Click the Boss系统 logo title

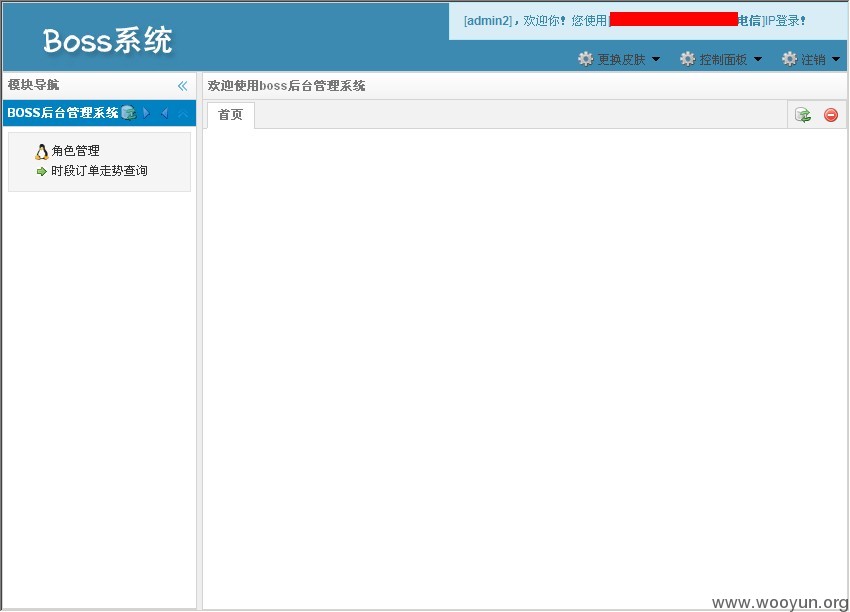point(107,41)
